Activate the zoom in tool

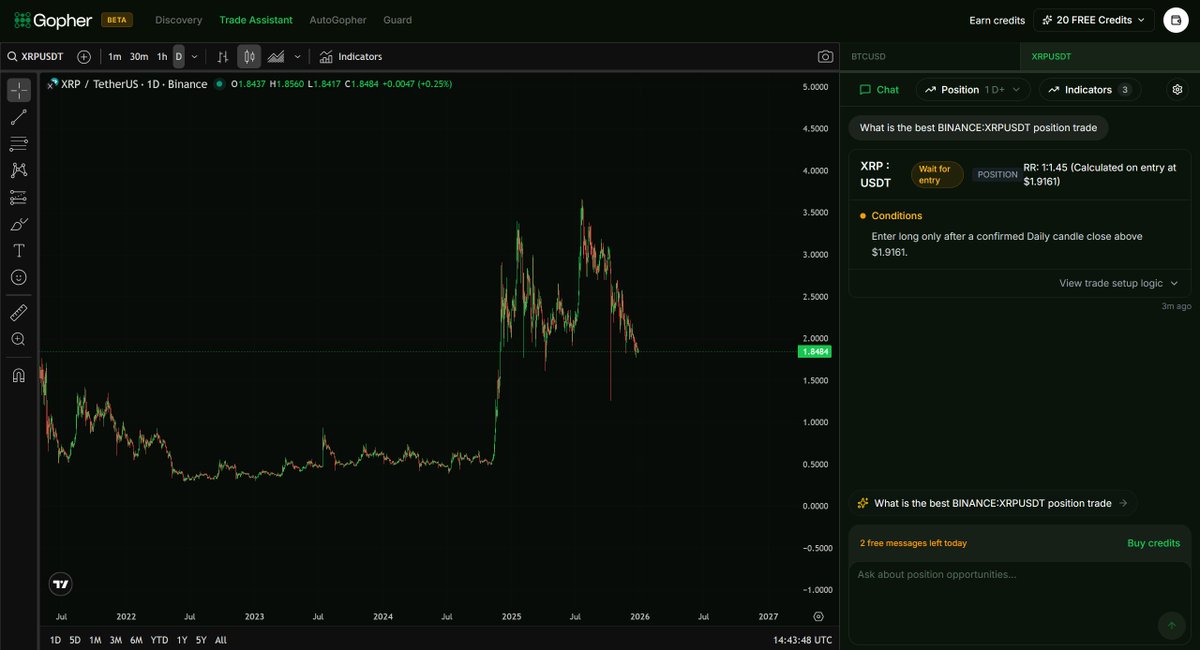pos(19,340)
